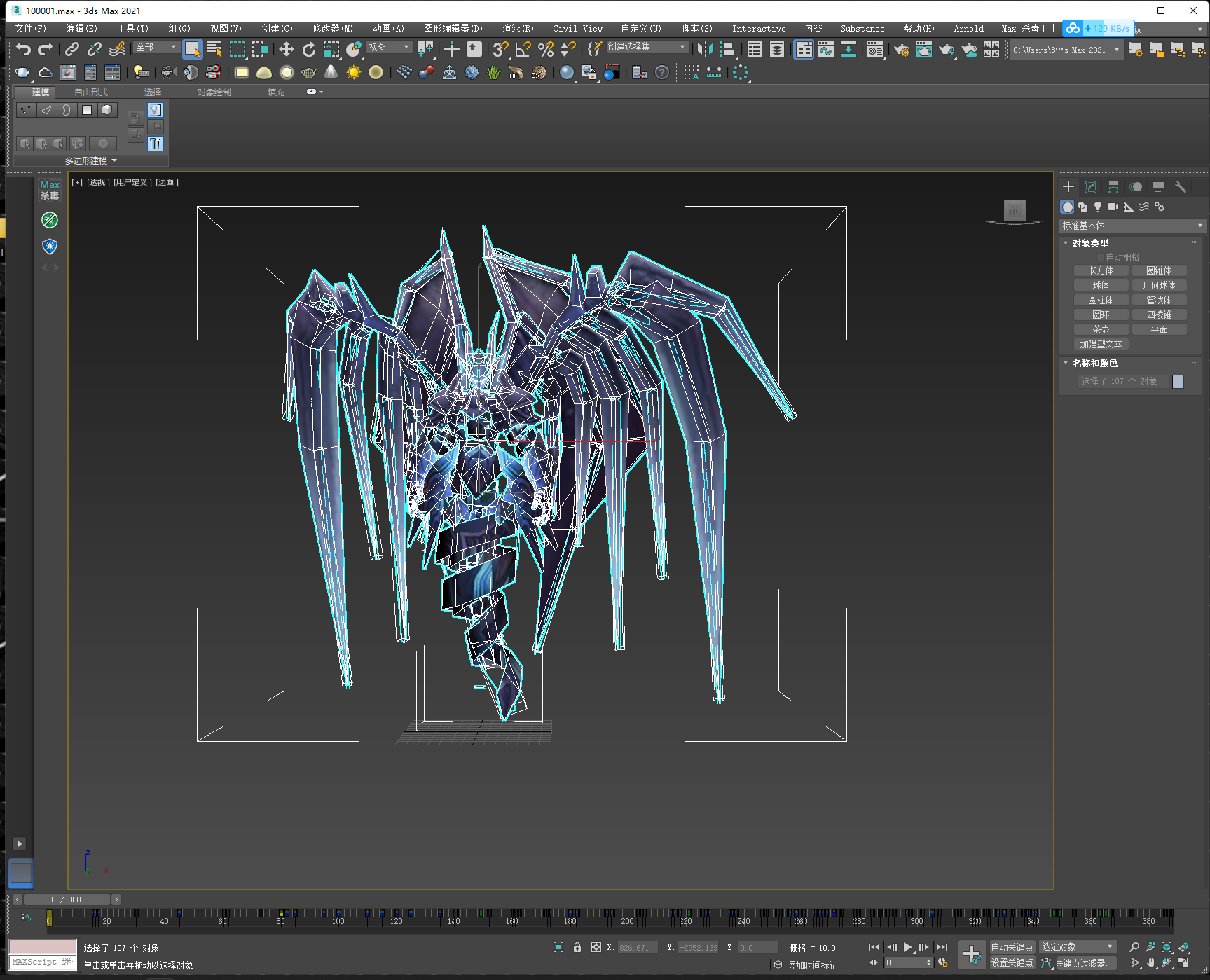This screenshot has width=1210, height=980.
Task: Click the Play Animation button
Action: pos(908,947)
